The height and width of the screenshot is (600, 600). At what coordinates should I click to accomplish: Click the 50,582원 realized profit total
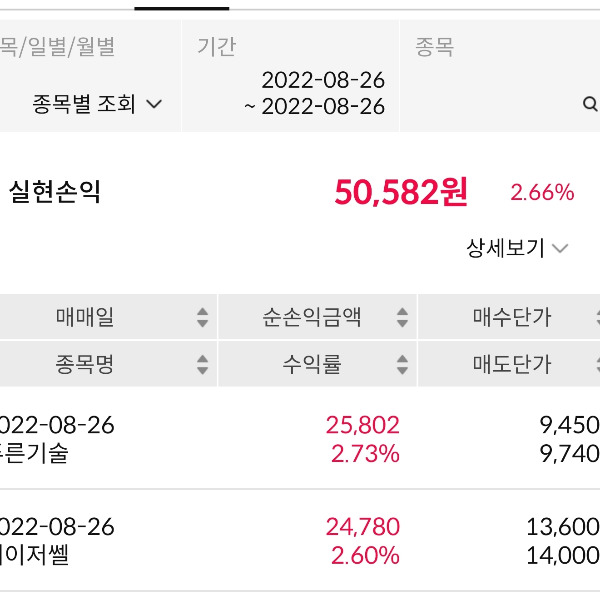401,192
